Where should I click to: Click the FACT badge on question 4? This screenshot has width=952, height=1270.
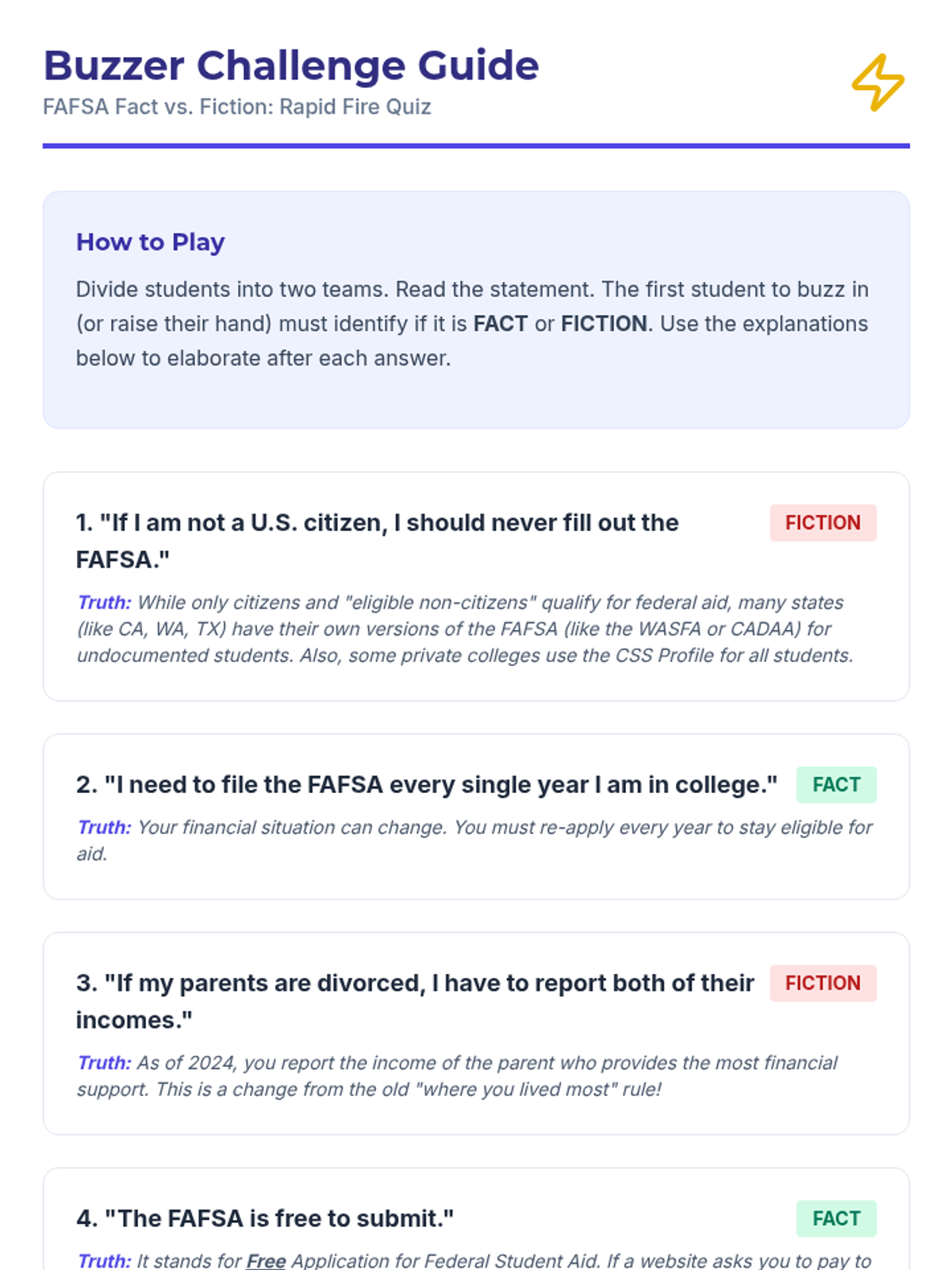coord(836,1218)
